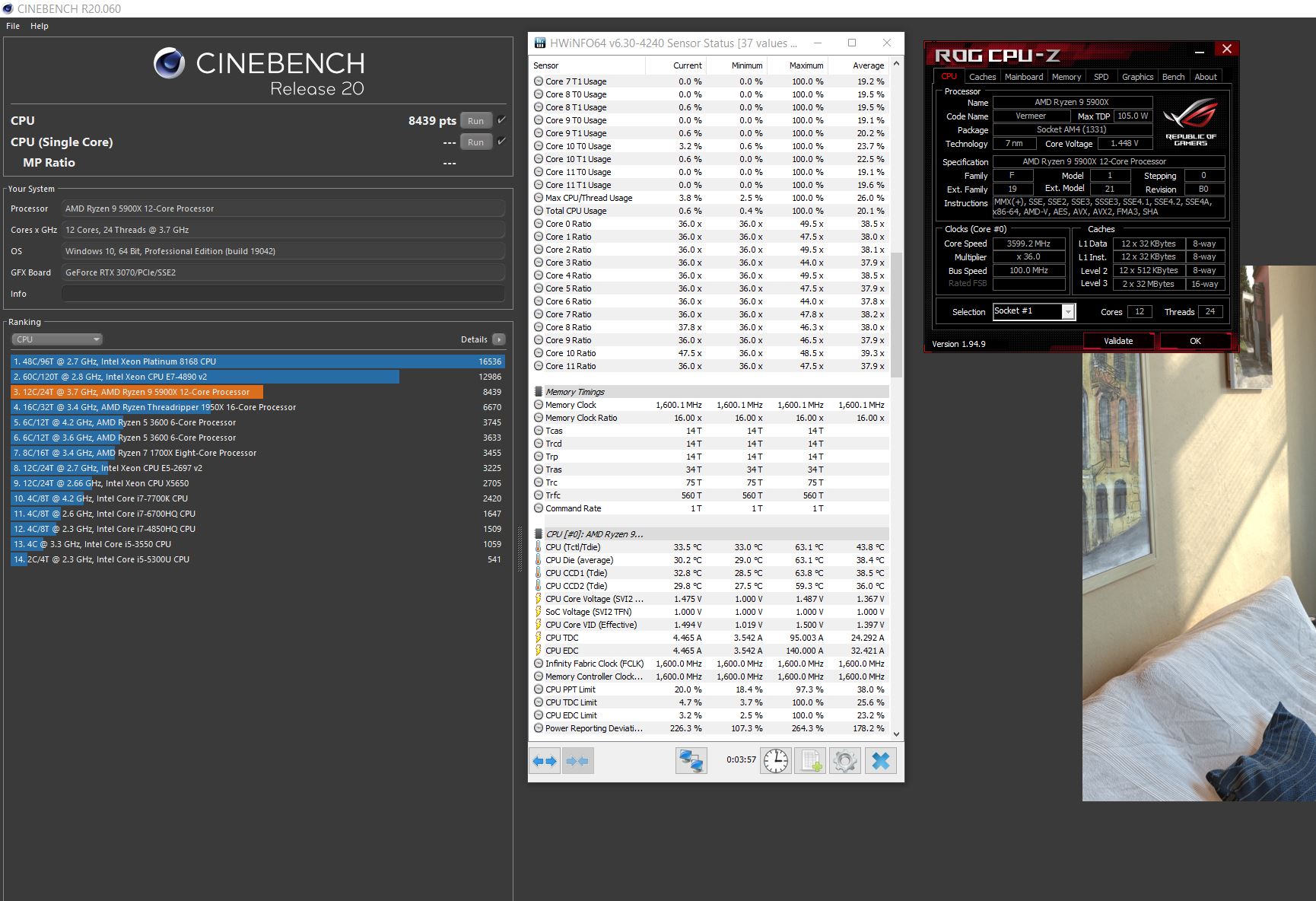The width and height of the screenshot is (1316, 901).
Task: Toggle the CPU (Single Core) test checkbox
Action: pyautogui.click(x=501, y=142)
